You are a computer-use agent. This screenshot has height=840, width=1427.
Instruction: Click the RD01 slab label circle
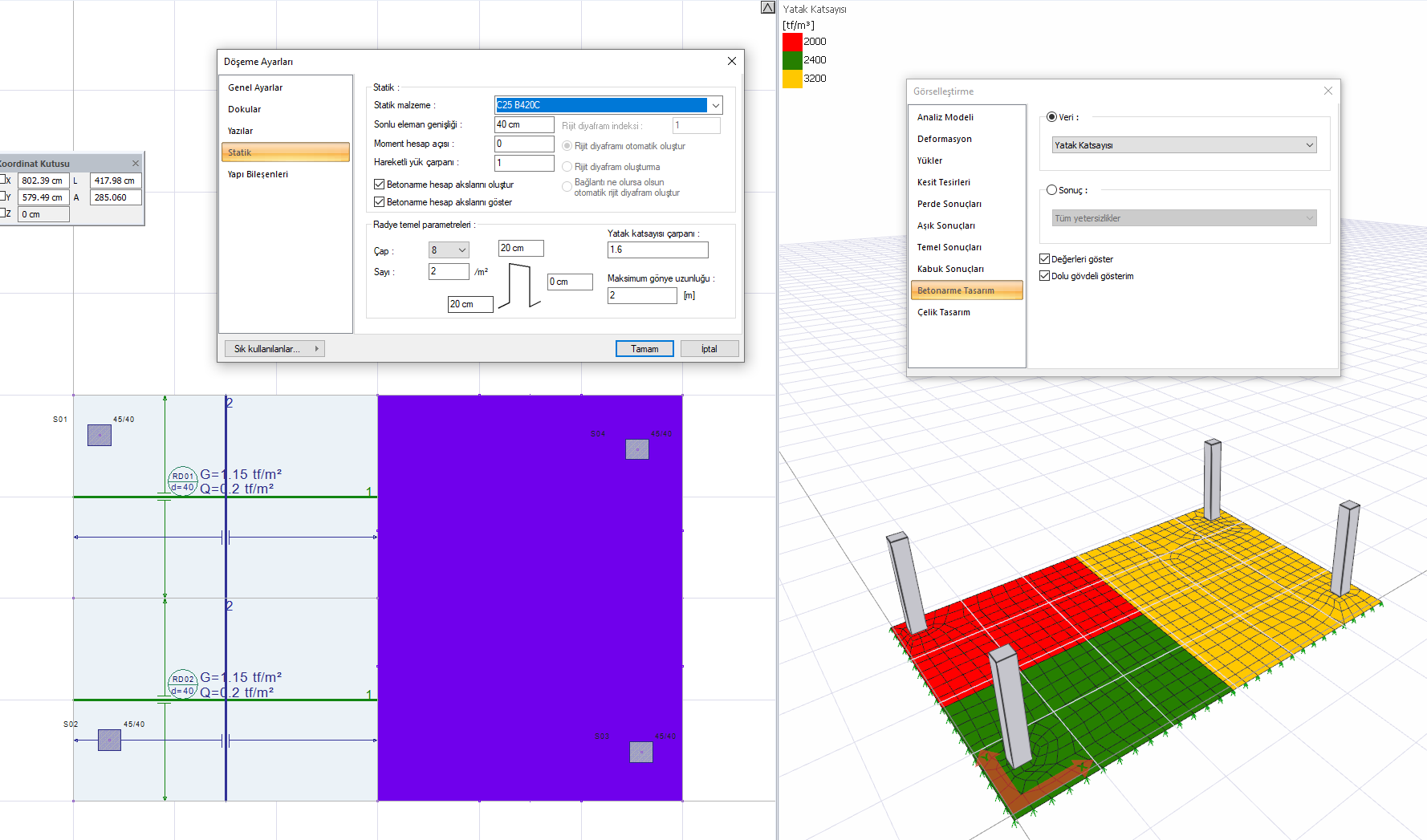(183, 481)
